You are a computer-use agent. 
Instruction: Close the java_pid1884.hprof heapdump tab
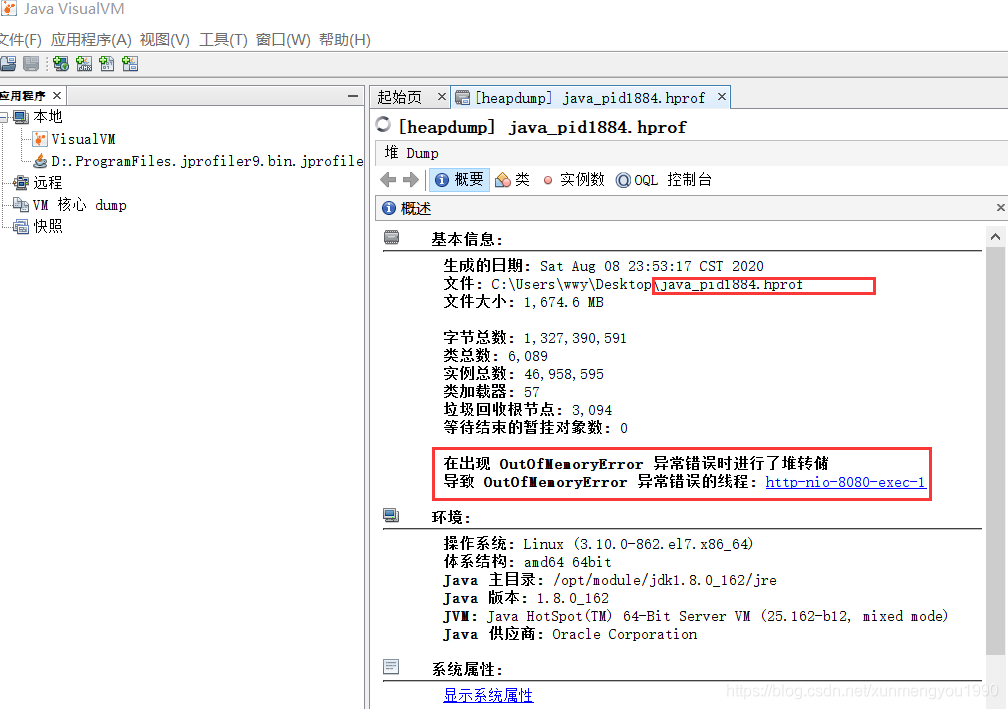pos(722,96)
